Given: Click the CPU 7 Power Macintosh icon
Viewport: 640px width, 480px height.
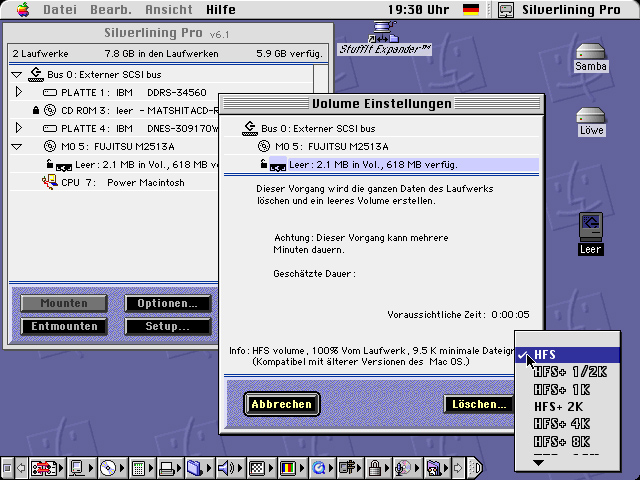Looking at the screenshot, I should (x=49, y=182).
